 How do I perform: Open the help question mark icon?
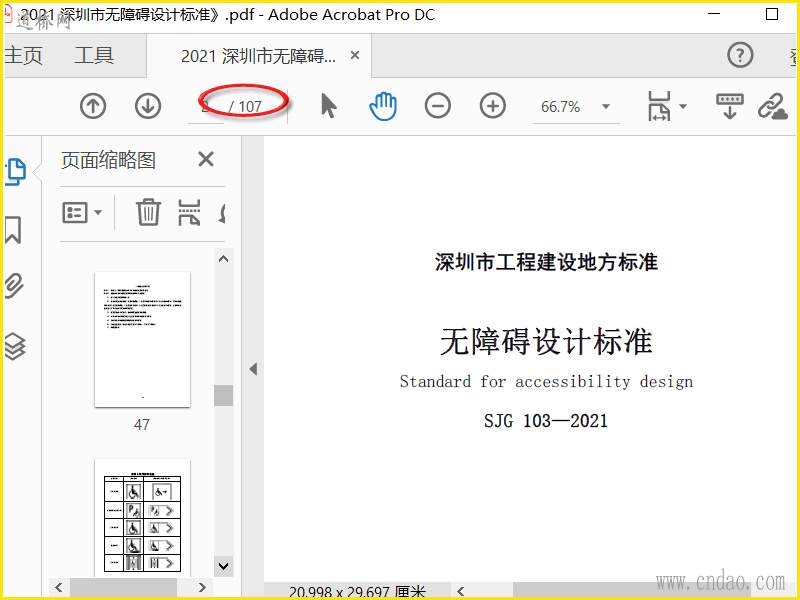[x=740, y=55]
